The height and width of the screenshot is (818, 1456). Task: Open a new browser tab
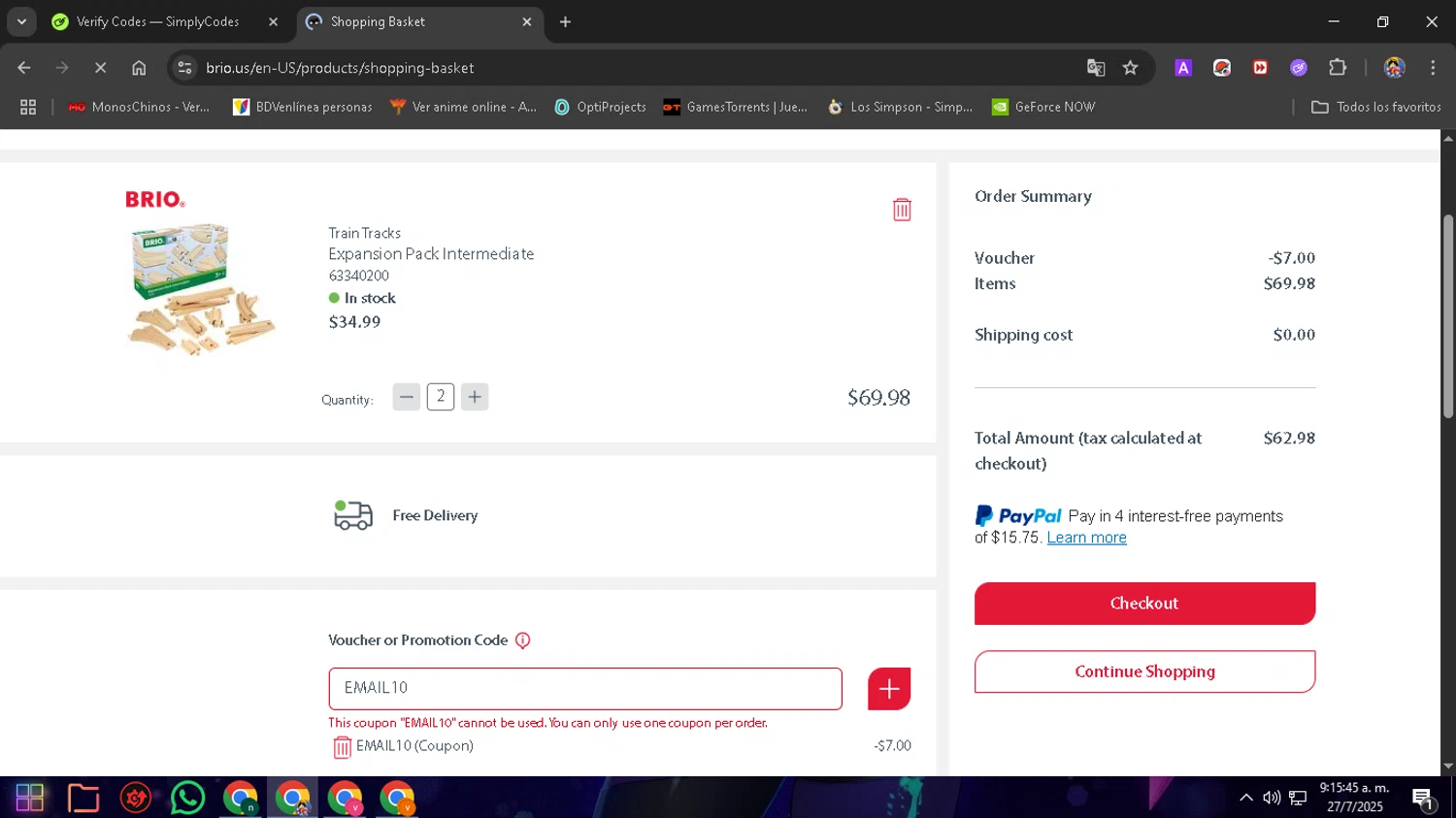click(565, 21)
